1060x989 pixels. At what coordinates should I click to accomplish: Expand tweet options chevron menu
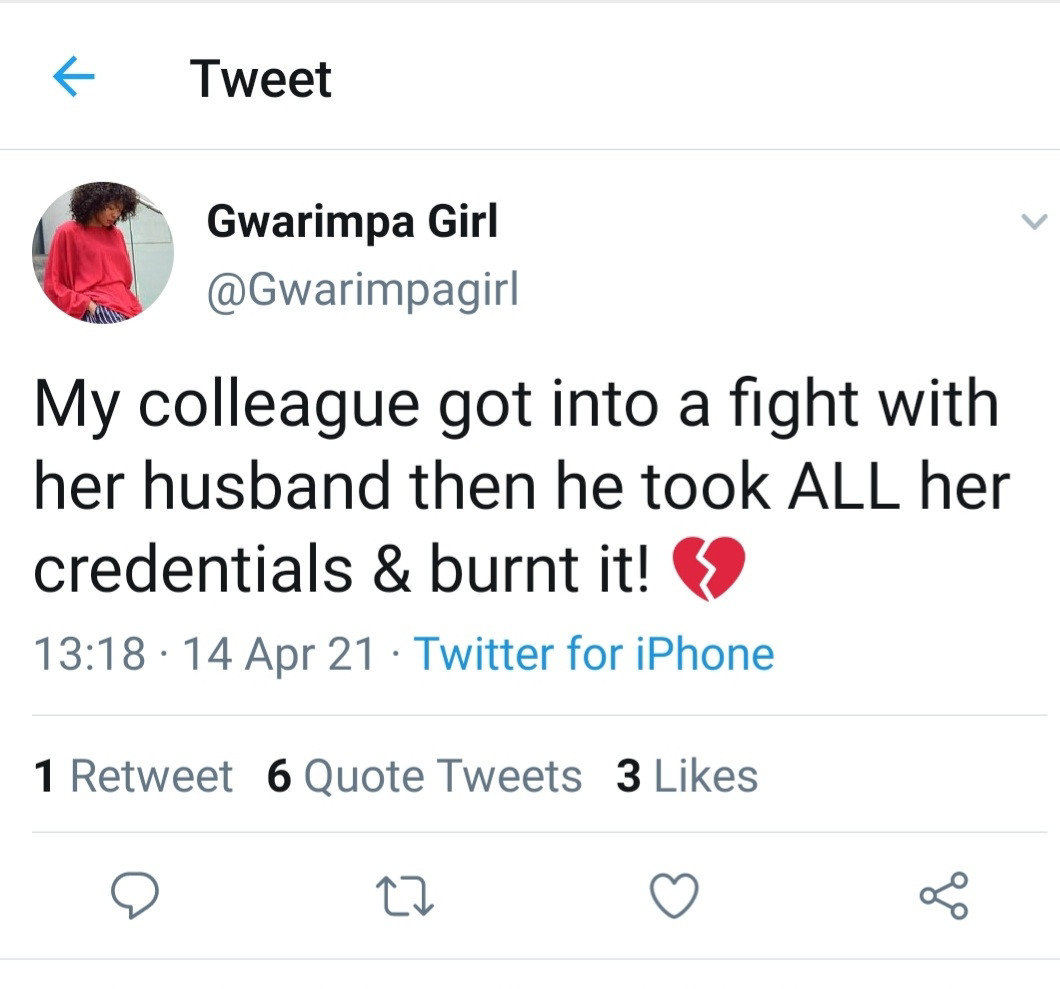pyautogui.click(x=1034, y=221)
